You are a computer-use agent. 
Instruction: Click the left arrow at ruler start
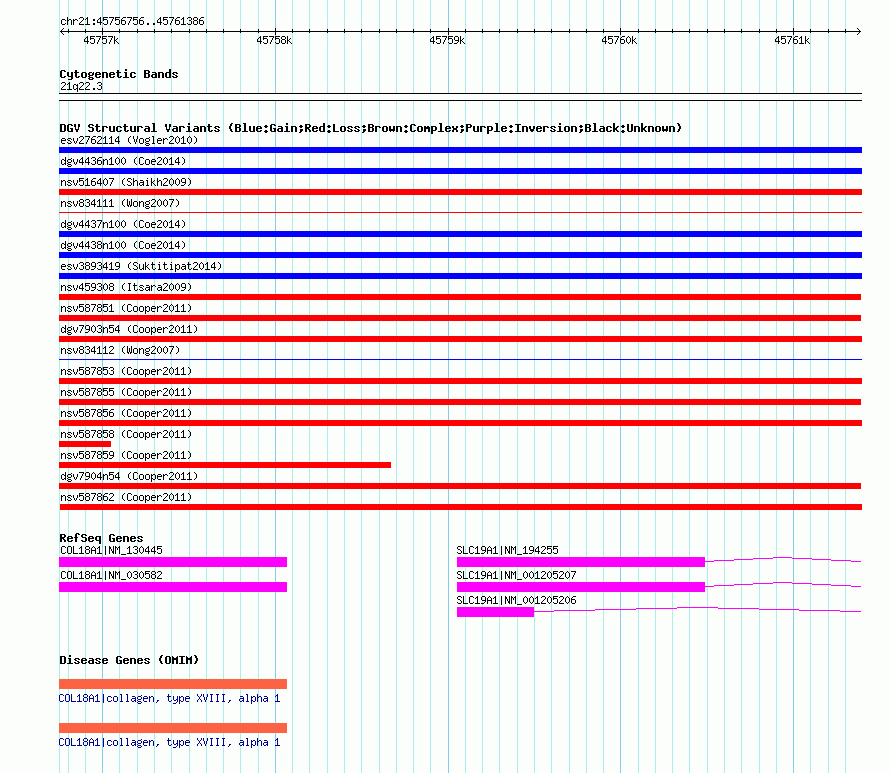tap(62, 31)
